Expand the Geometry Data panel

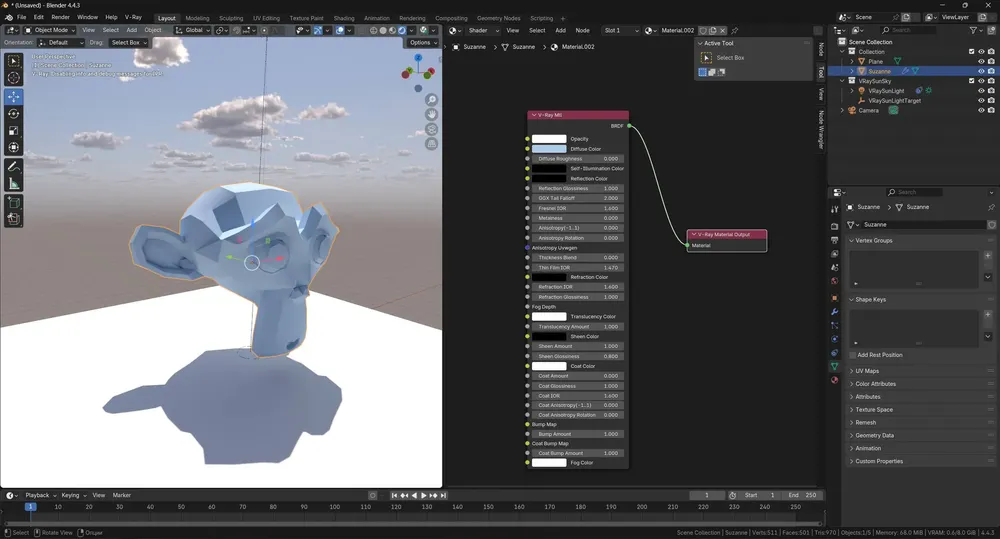click(x=874, y=435)
